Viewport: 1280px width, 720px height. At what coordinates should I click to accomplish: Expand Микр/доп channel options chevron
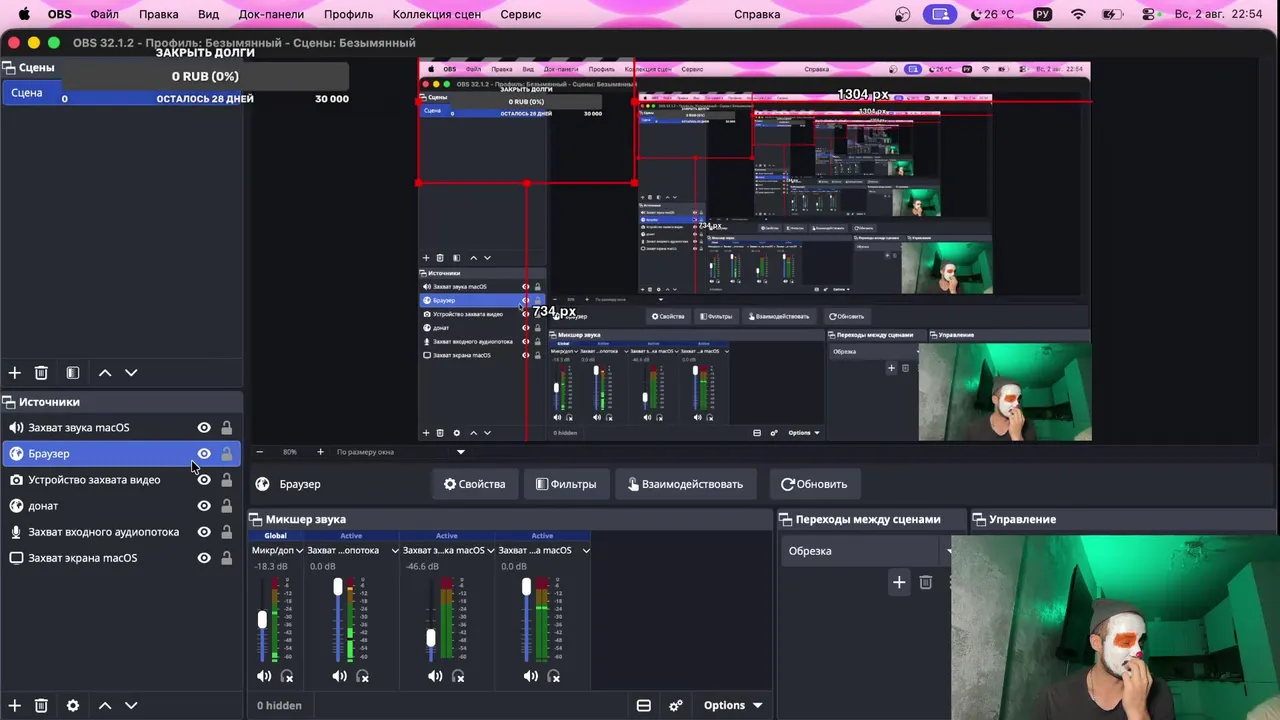[299, 551]
